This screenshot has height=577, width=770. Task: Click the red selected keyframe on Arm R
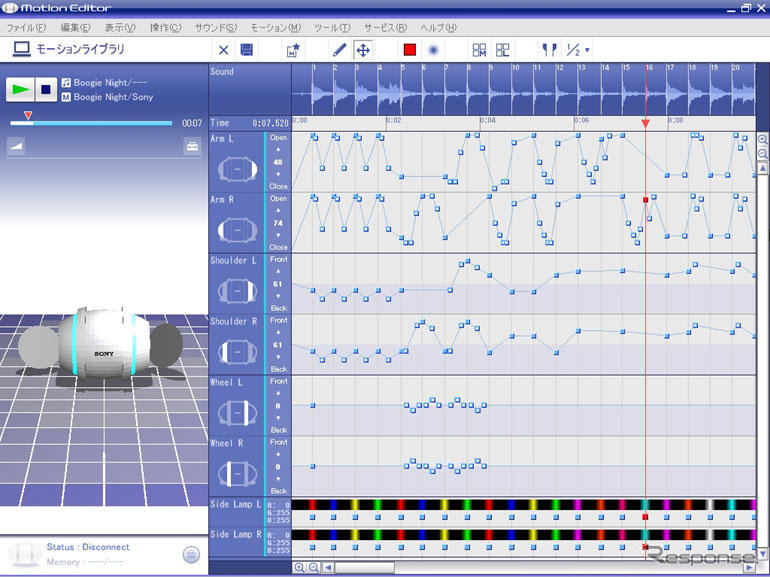645,199
